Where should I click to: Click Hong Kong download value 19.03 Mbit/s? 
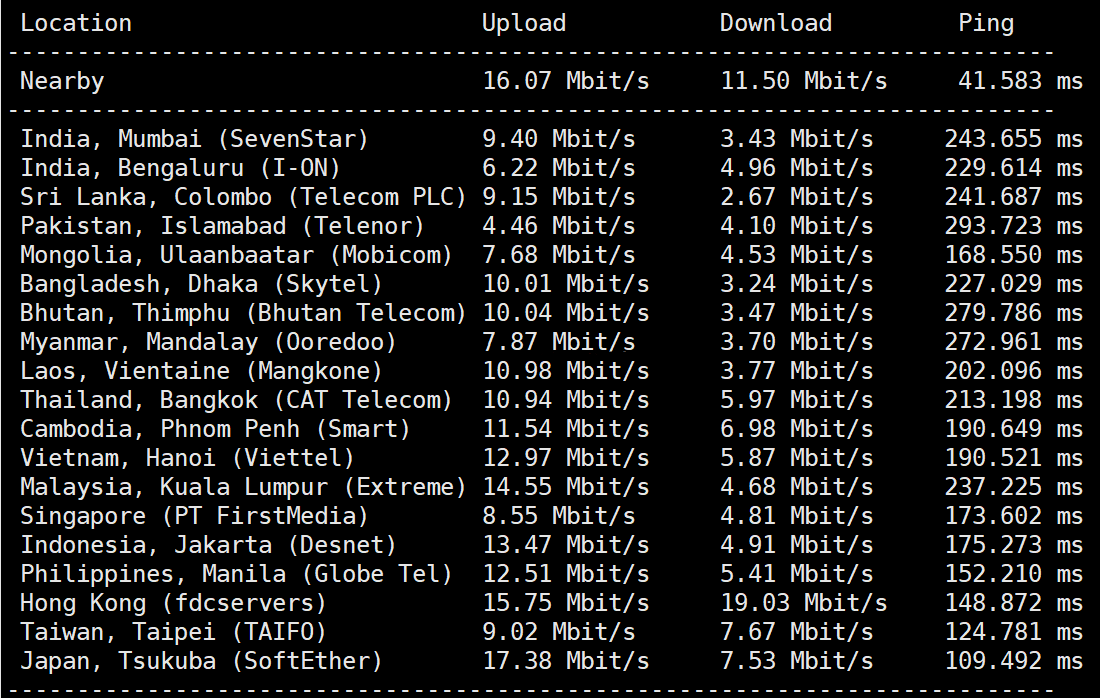point(803,603)
